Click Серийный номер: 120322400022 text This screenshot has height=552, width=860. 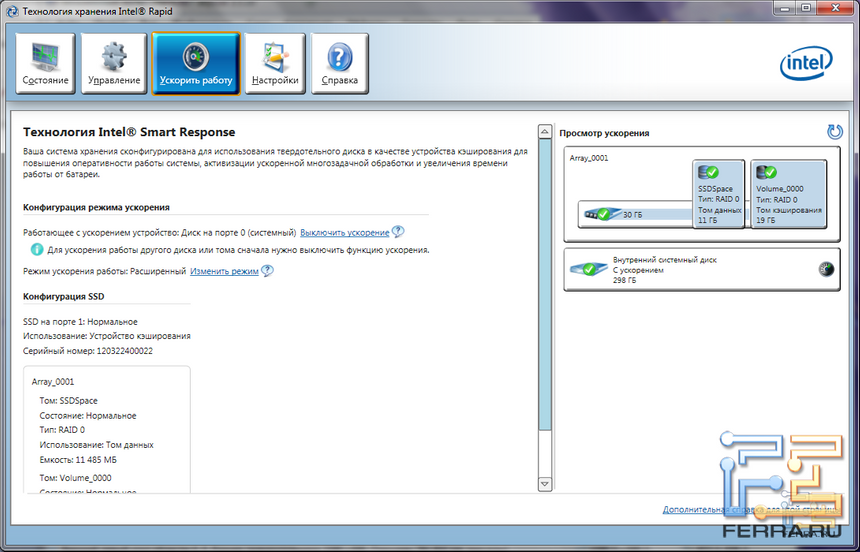click(x=88, y=351)
